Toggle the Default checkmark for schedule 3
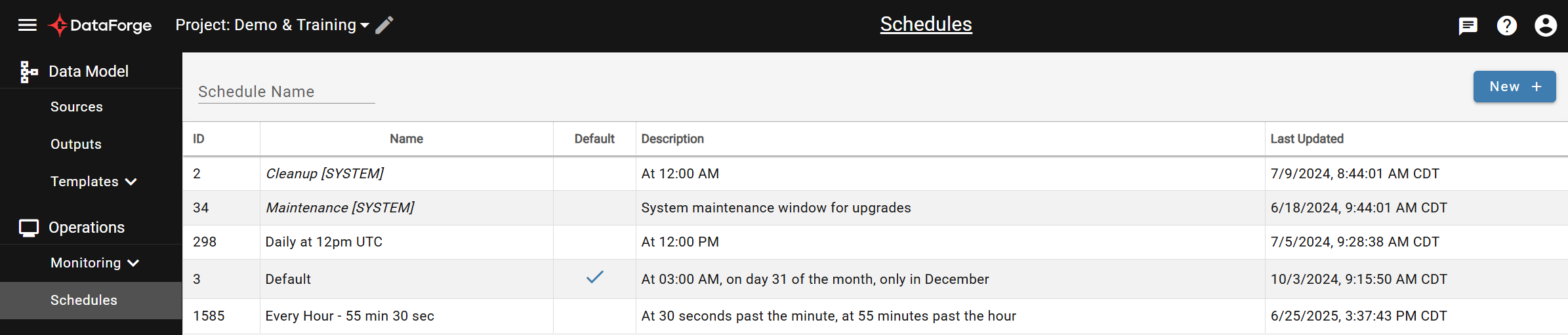The height and width of the screenshot is (335, 1568). coord(594,277)
